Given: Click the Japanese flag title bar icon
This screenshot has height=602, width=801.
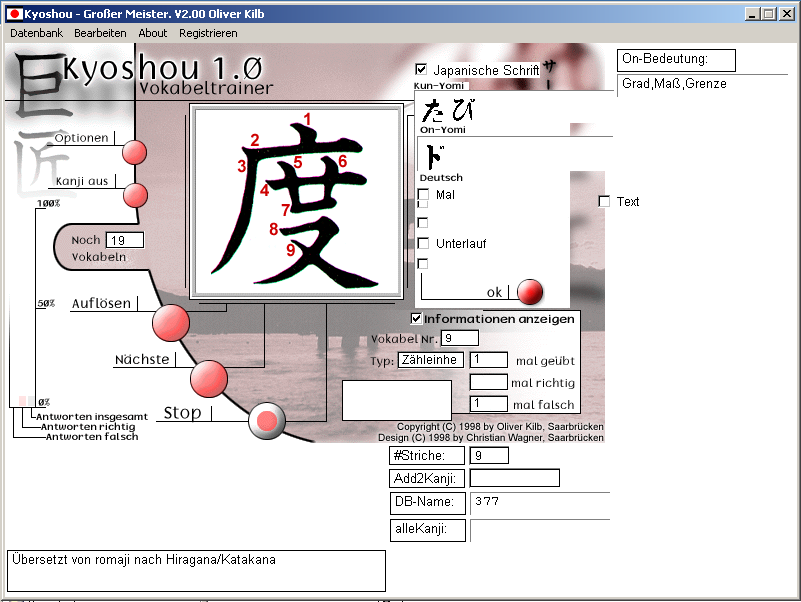Looking at the screenshot, I should (14, 14).
